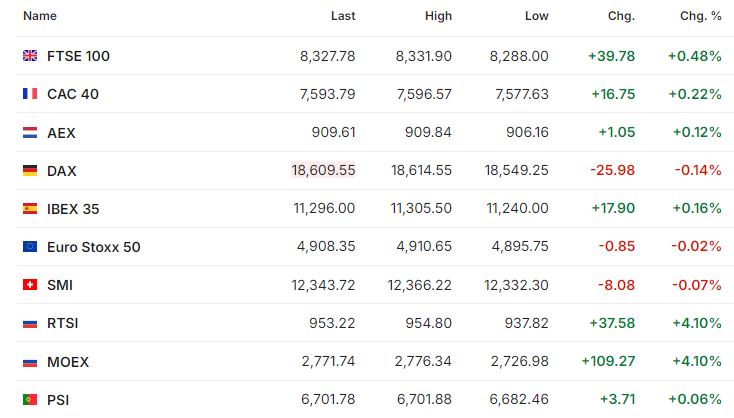The image size is (734, 418).
Task: Click the Portuguese flag beside PSI
Action: click(30, 399)
